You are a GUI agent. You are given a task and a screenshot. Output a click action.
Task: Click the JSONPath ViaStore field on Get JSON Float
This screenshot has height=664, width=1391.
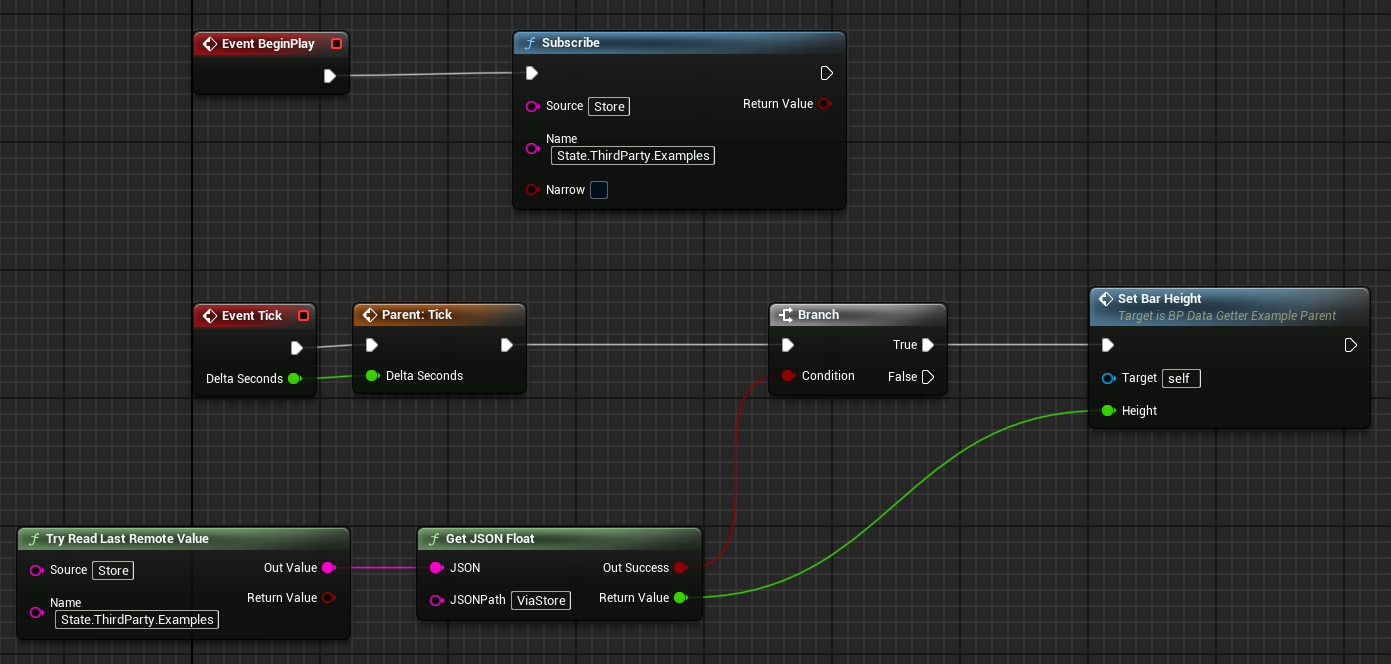coord(540,600)
